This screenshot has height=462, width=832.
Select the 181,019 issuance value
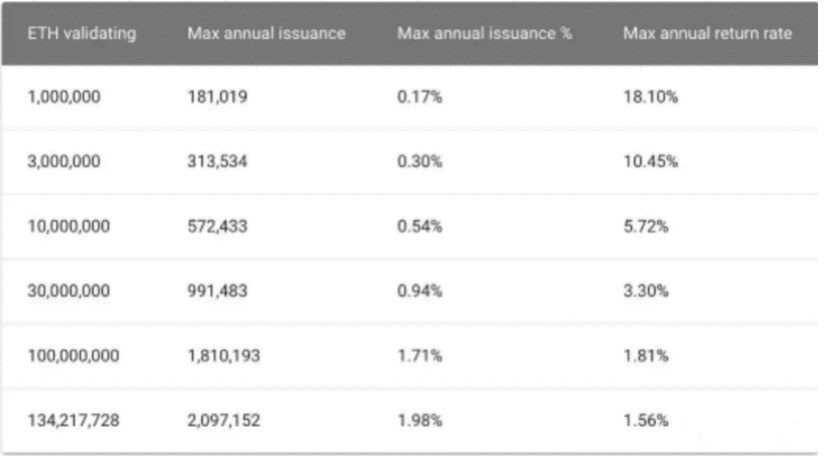[x=218, y=97]
